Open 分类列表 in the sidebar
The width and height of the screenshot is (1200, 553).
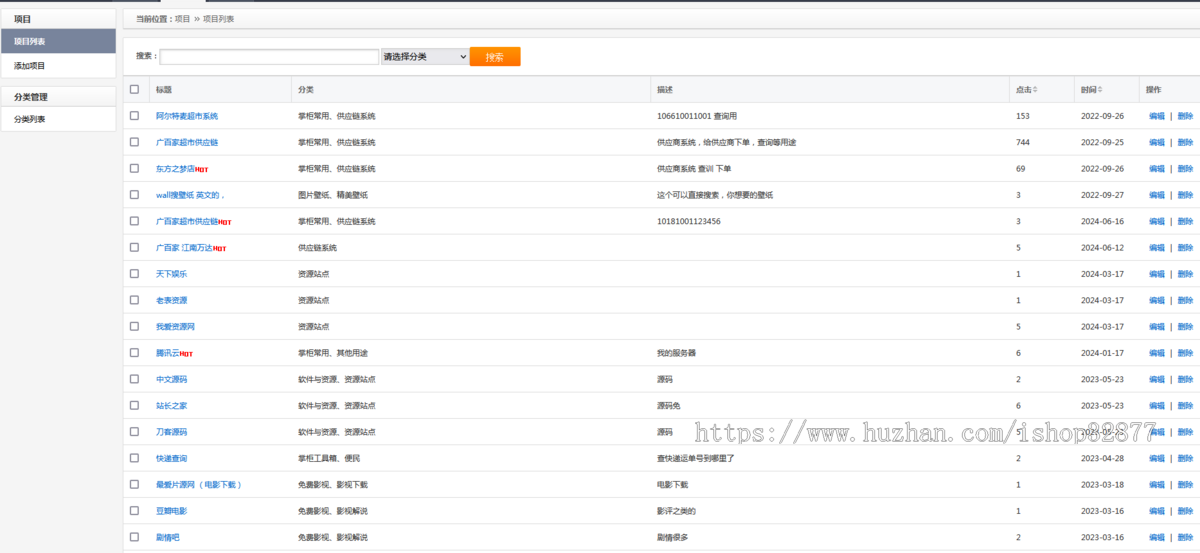58,119
